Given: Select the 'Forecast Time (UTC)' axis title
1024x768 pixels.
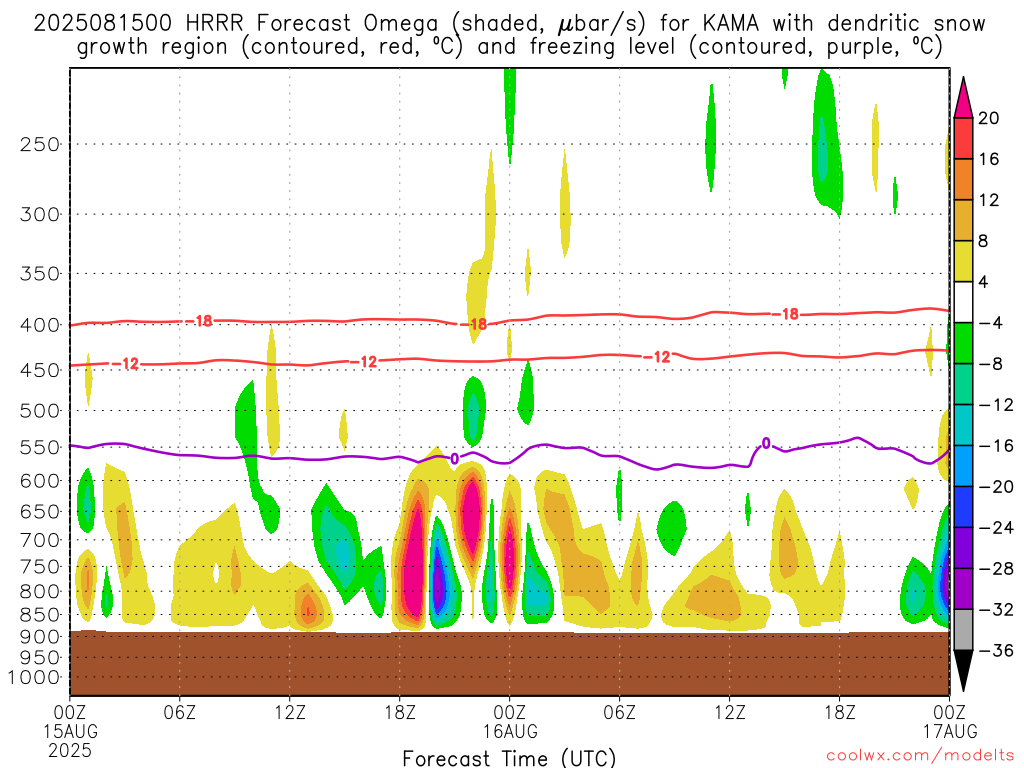Looking at the screenshot, I should [509, 758].
